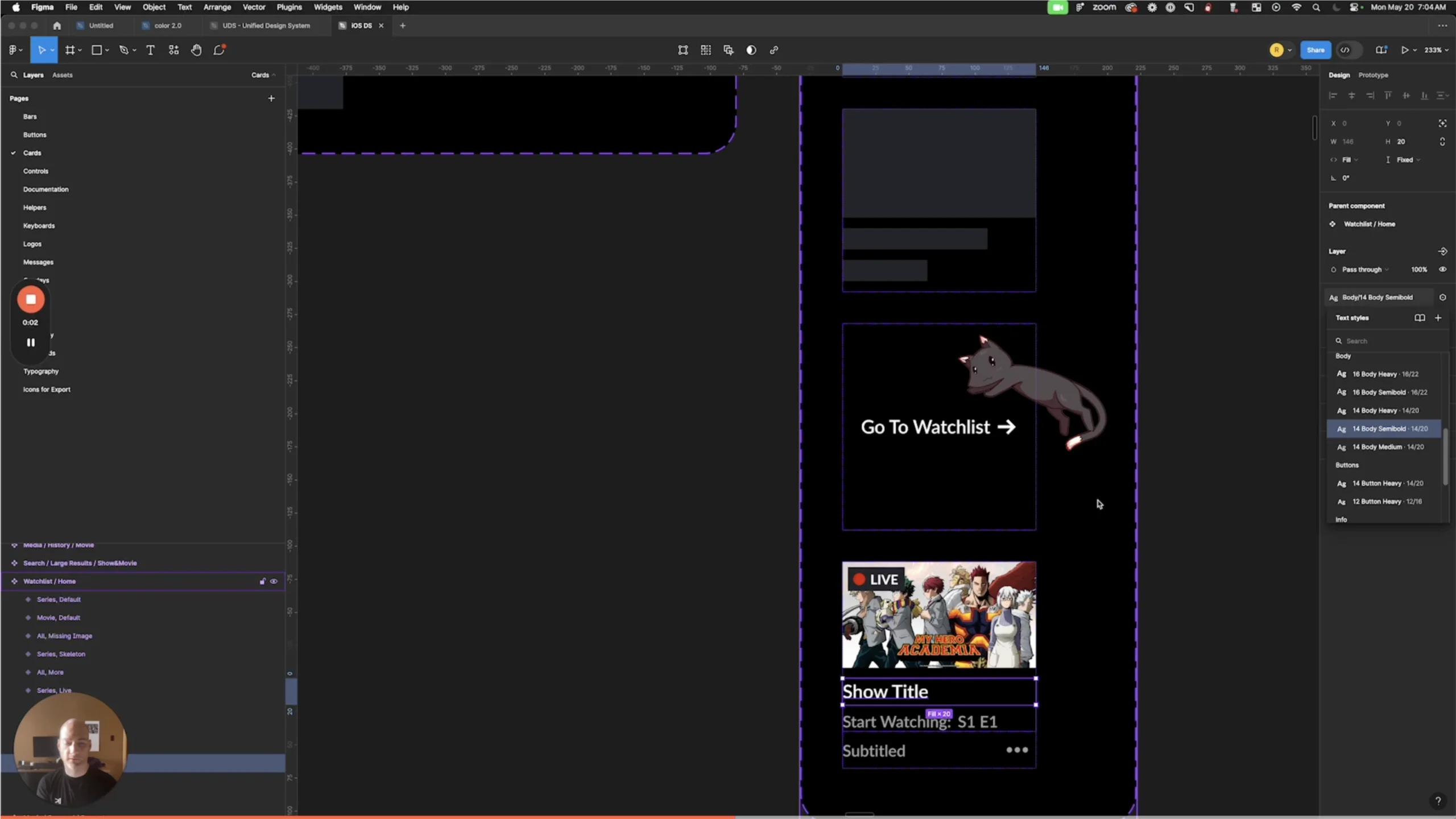
Task: Click Align top icon
Action: click(x=1388, y=96)
